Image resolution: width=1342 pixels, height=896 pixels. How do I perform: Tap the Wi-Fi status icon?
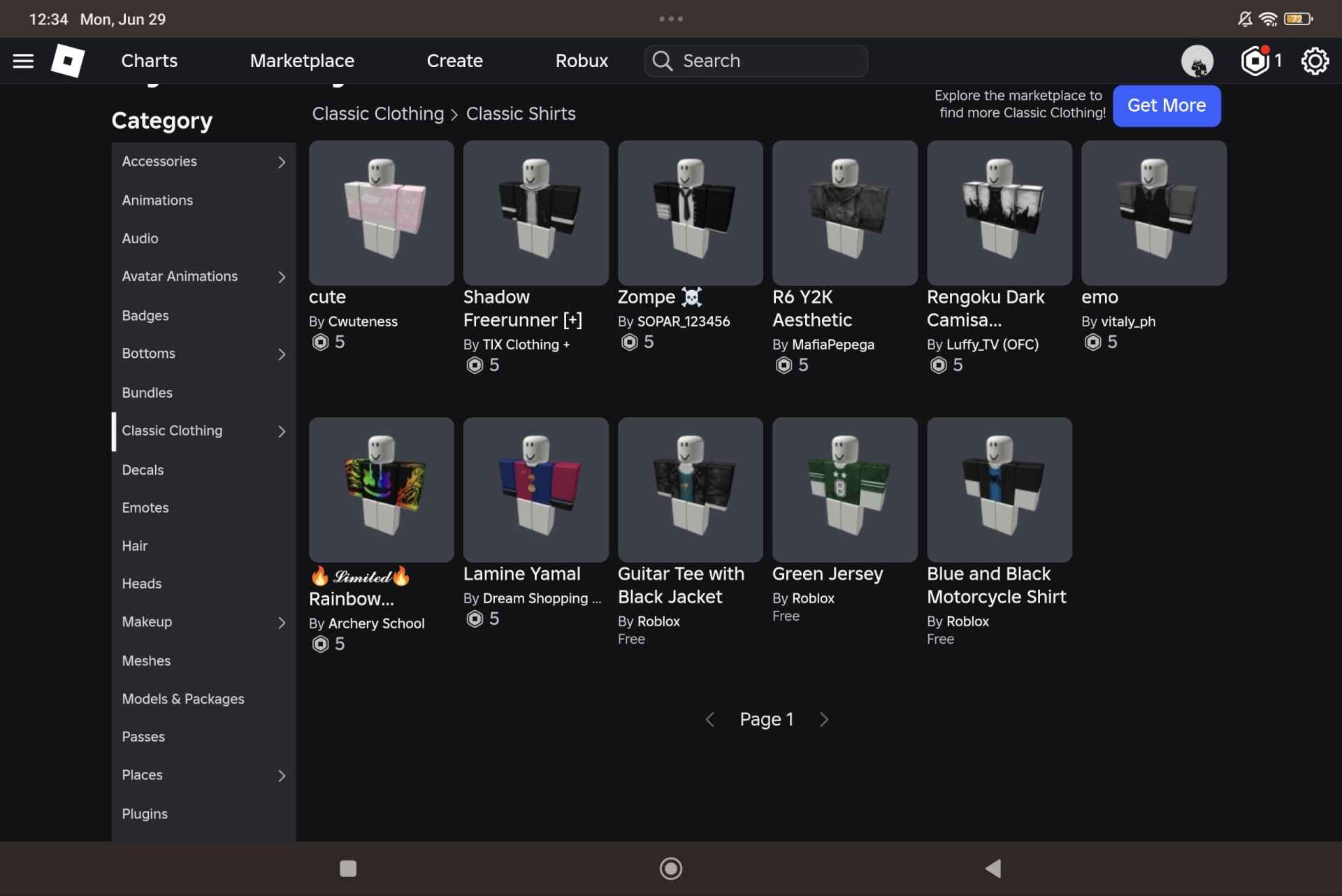1268,19
